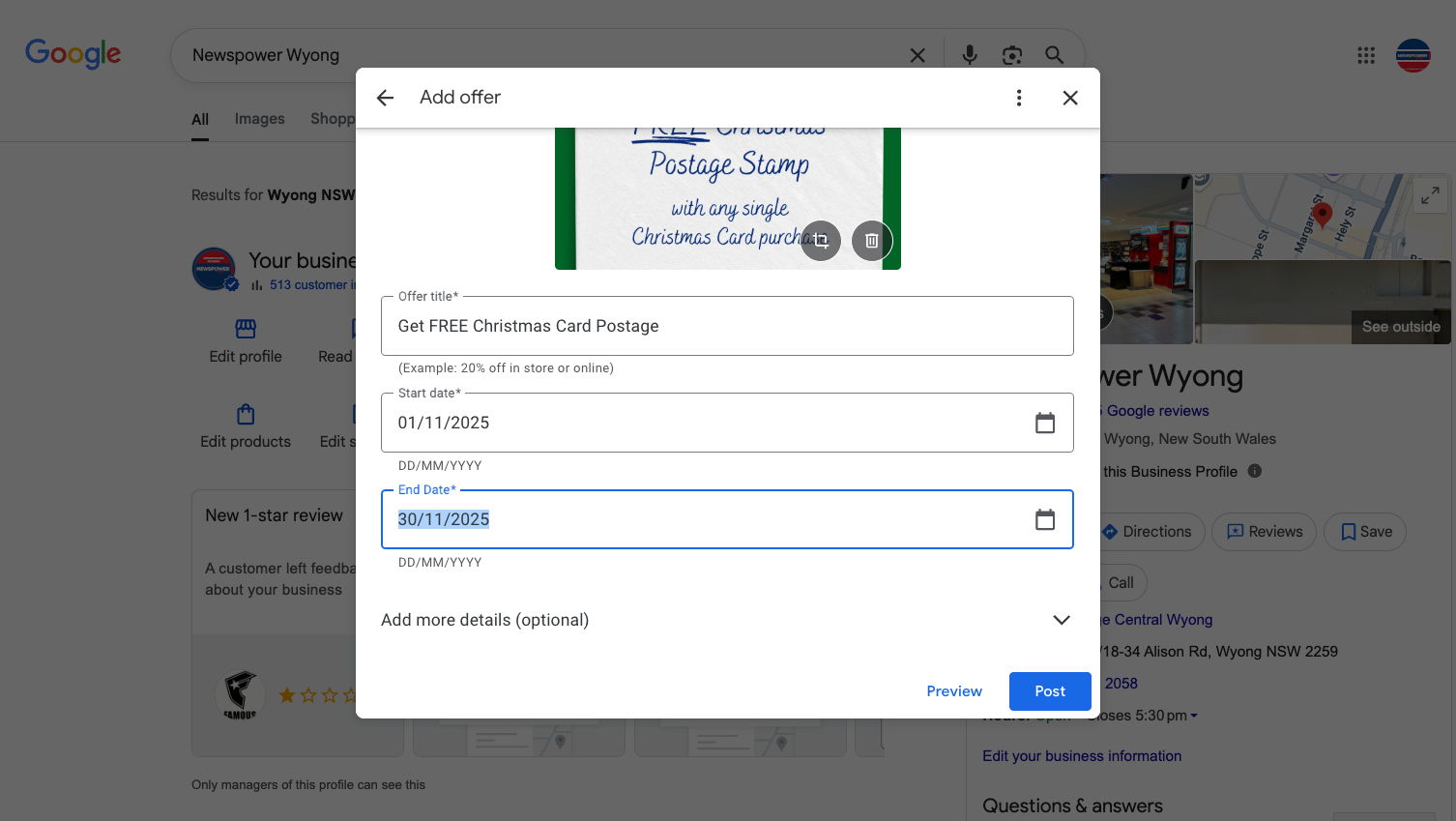Start voice search with microphone icon

pyautogui.click(x=970, y=55)
